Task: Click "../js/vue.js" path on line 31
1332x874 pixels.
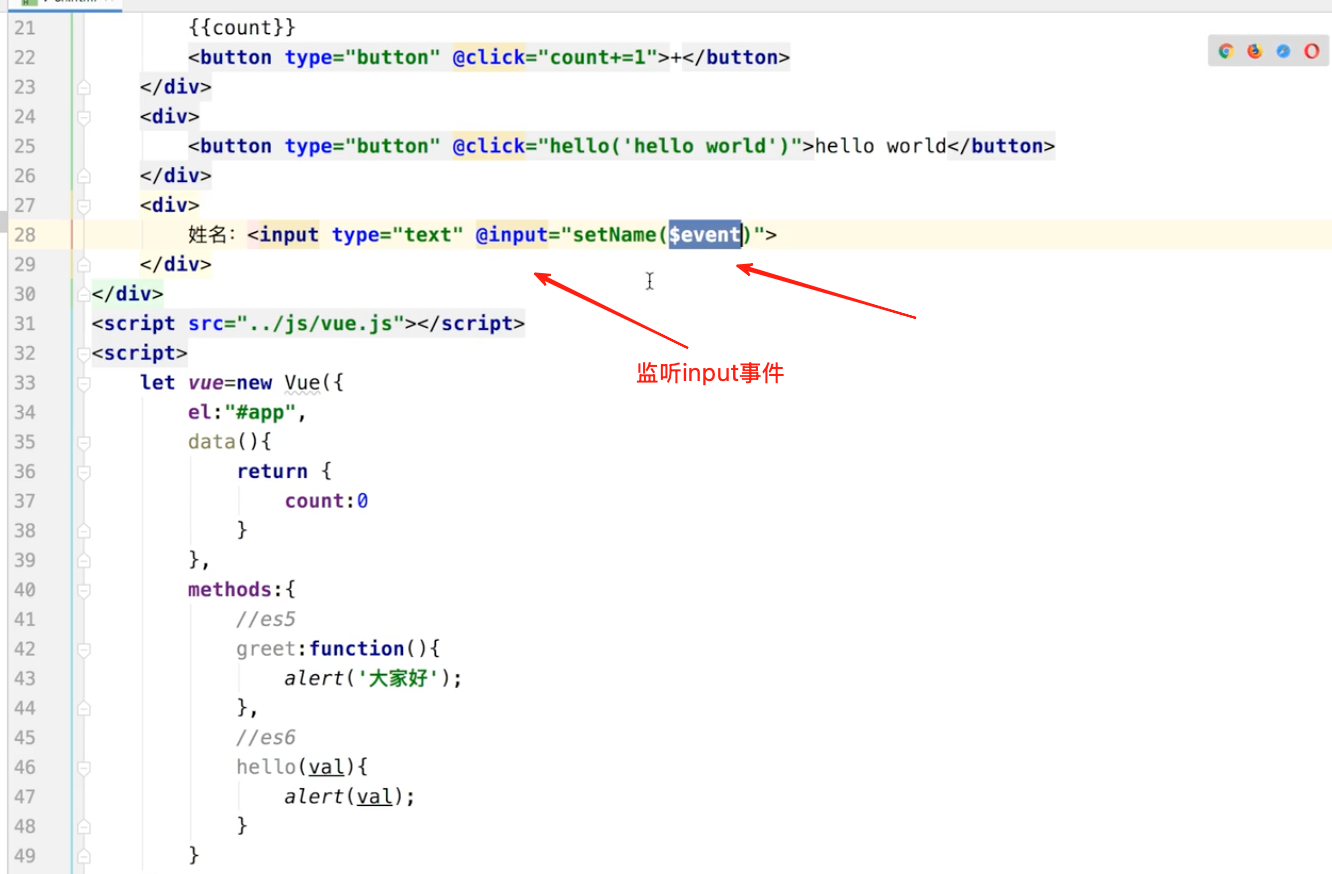Action: click(x=319, y=324)
